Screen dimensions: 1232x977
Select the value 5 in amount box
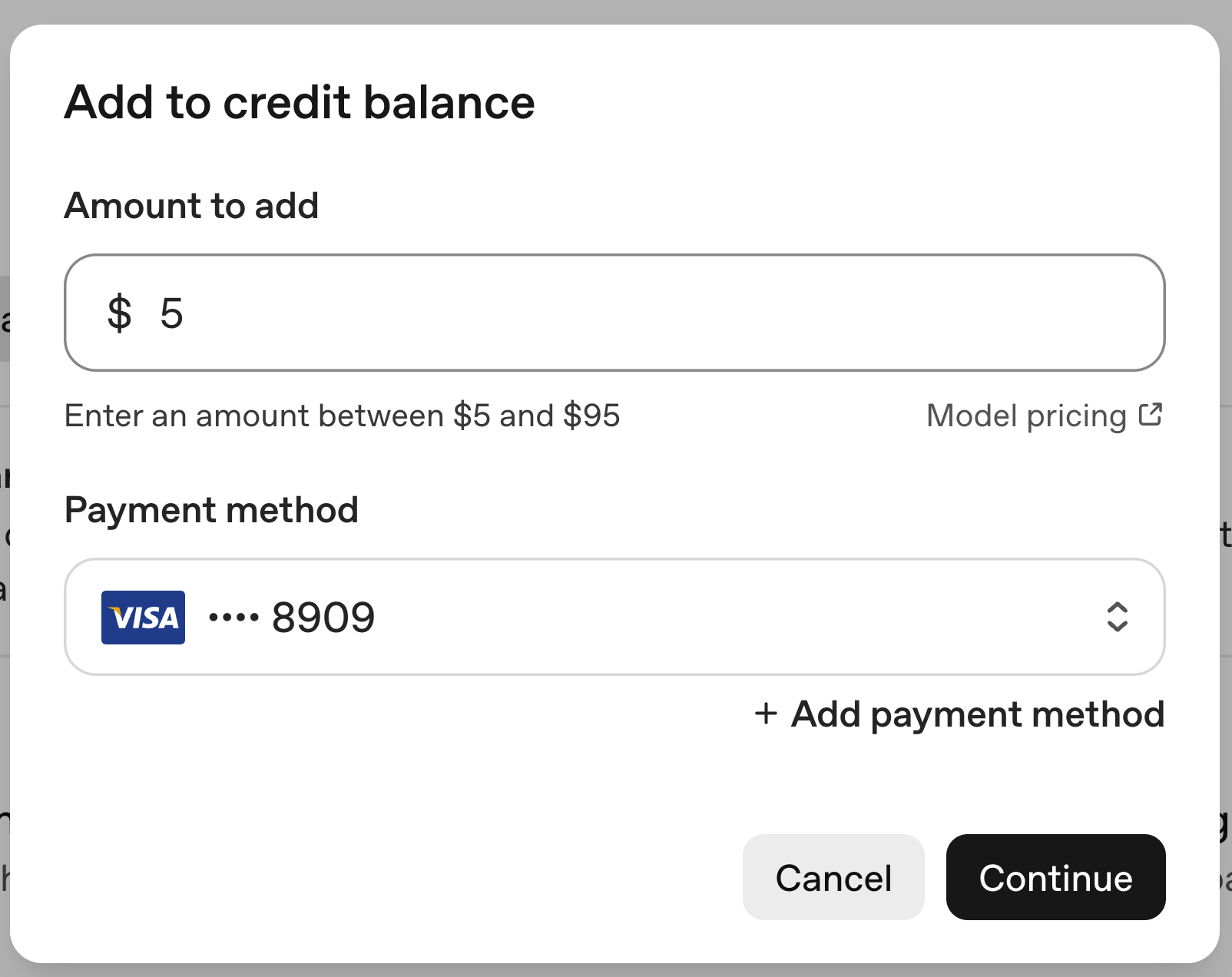click(171, 313)
